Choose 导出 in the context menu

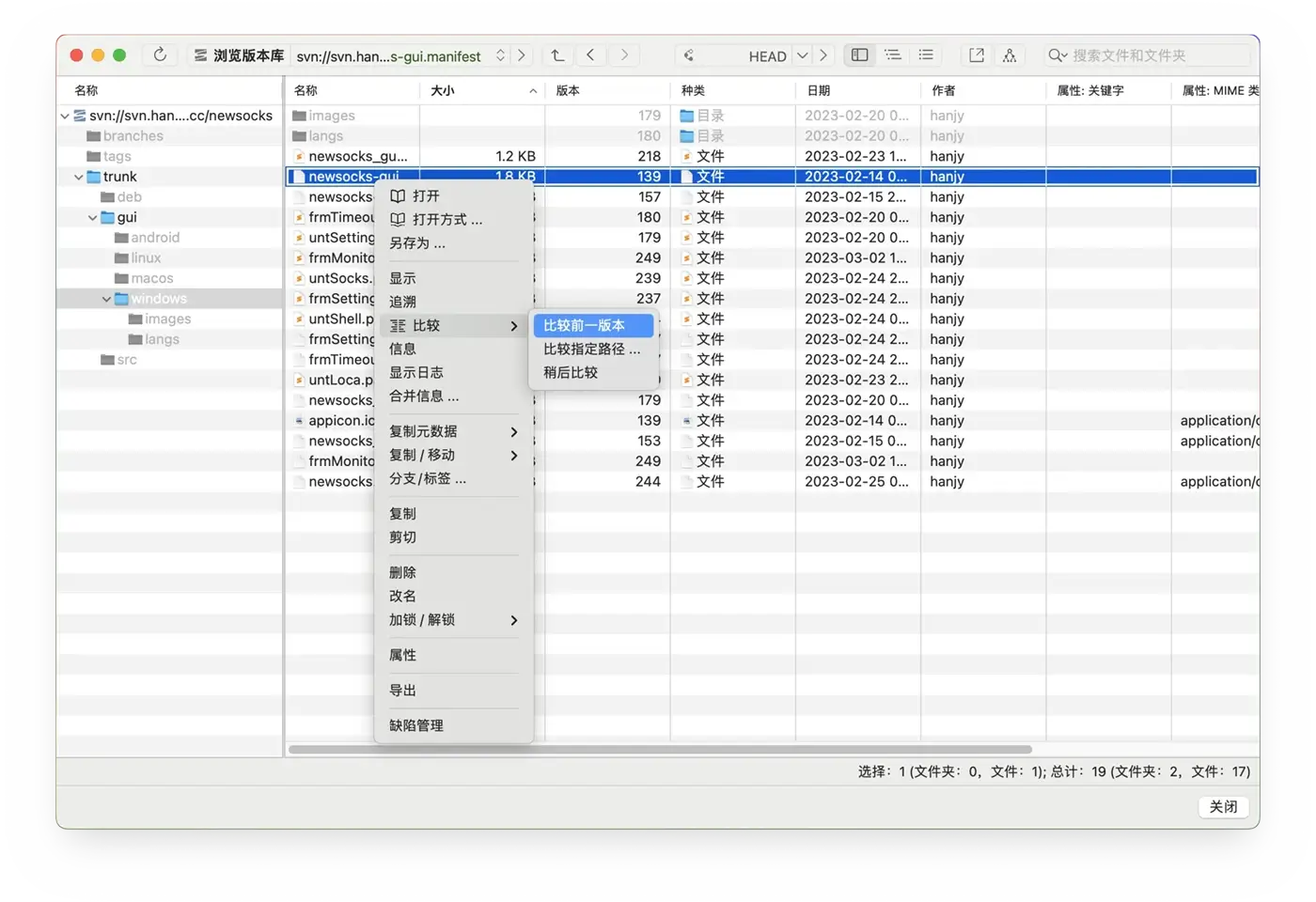(x=454, y=691)
